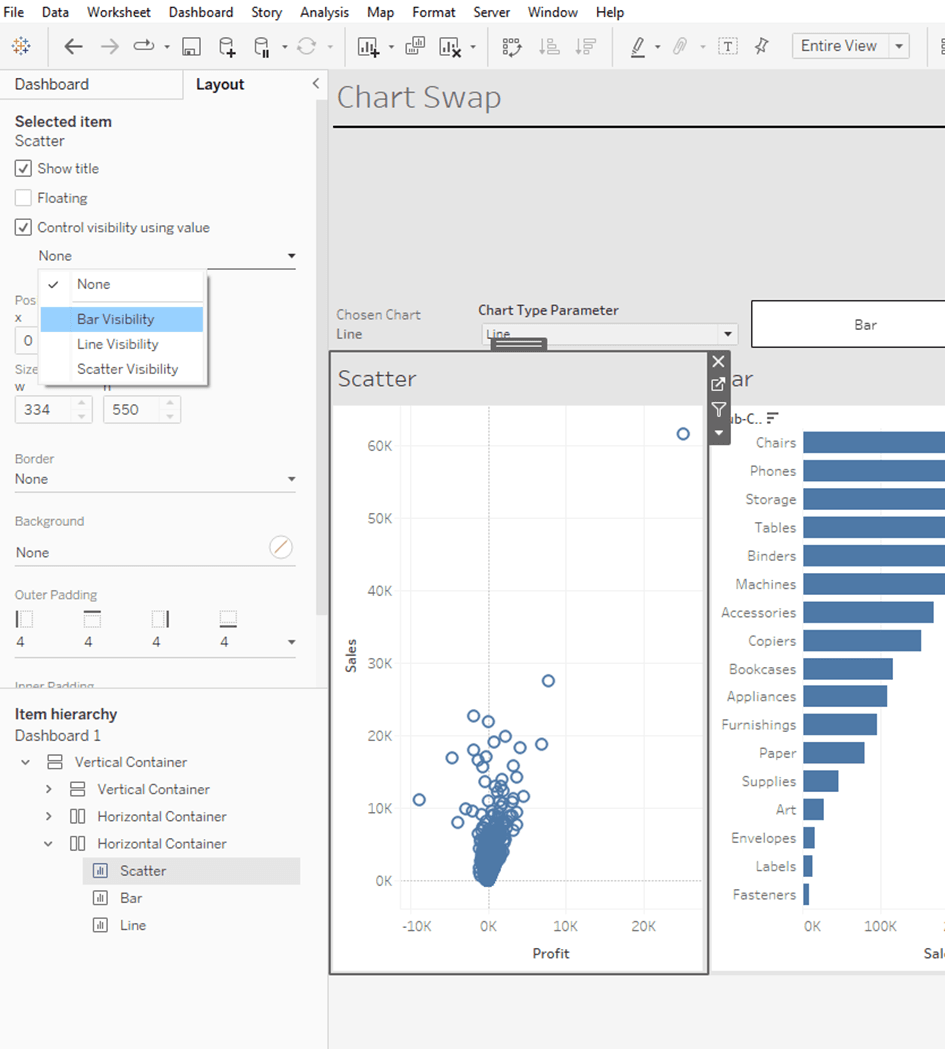
Task: Duplicate sheet icon in toolbar
Action: coord(415,46)
